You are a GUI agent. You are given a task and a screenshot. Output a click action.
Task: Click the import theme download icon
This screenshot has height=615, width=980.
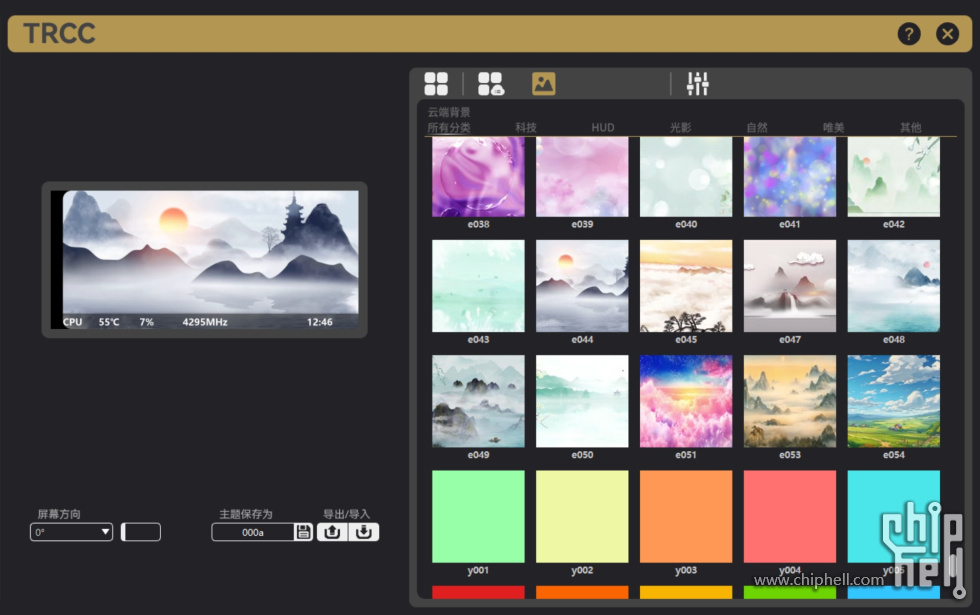pyautogui.click(x=364, y=532)
